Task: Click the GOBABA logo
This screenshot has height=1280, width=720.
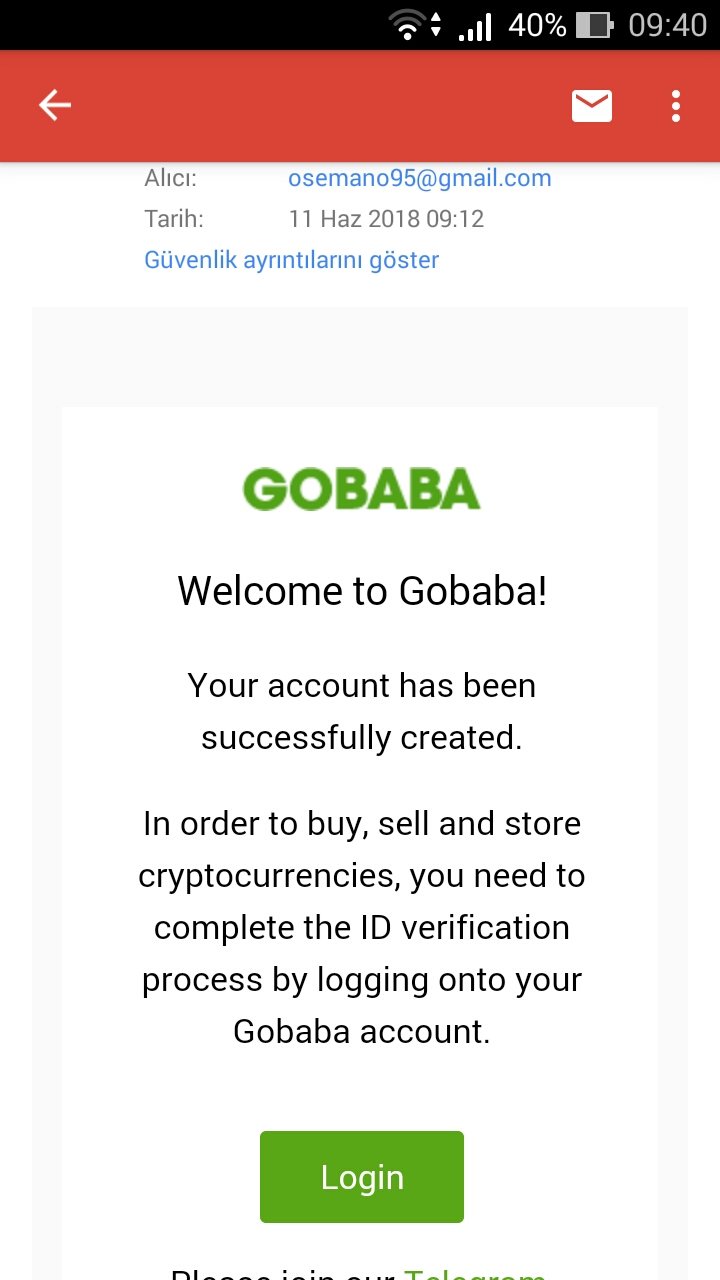Action: (x=361, y=489)
